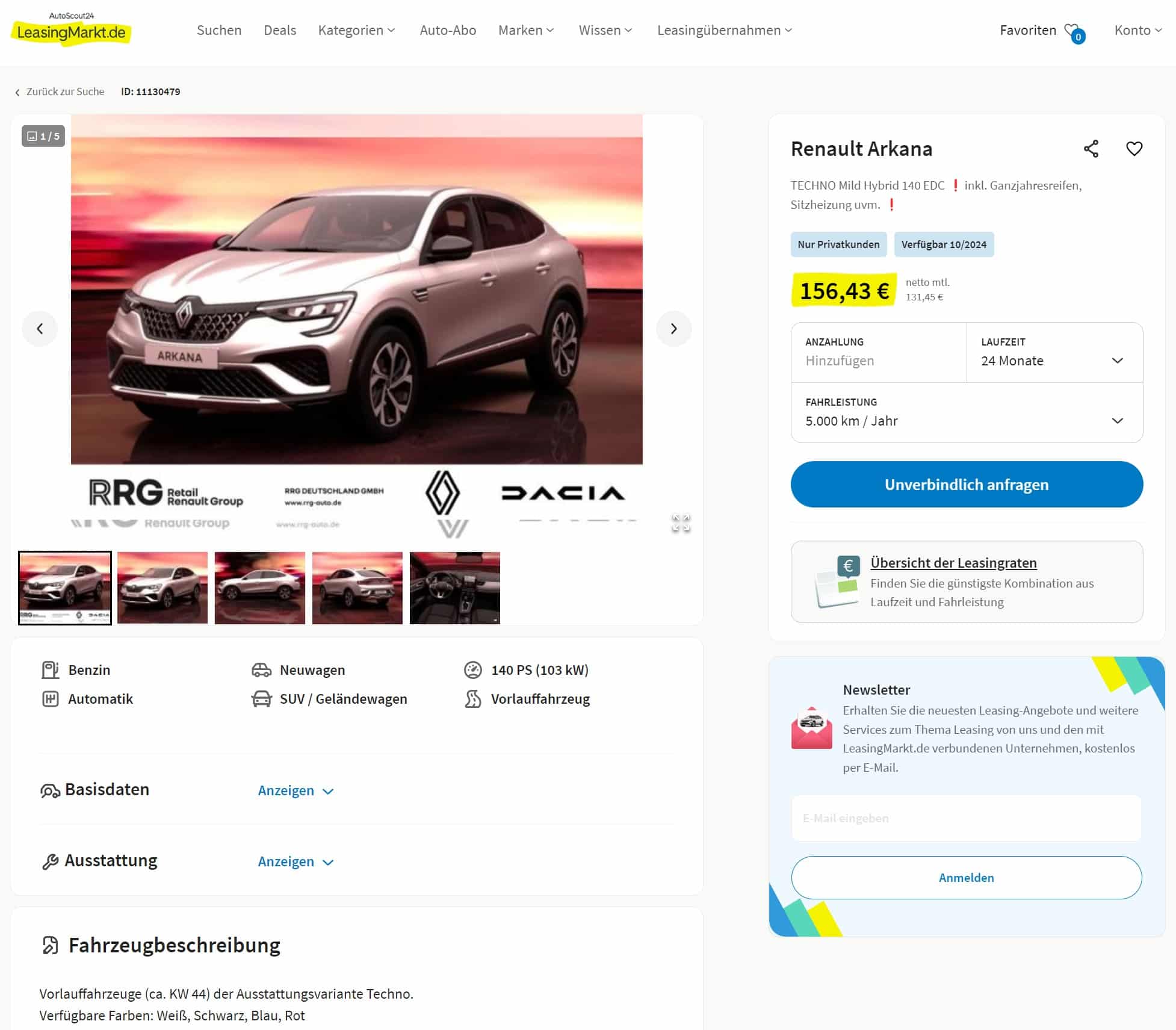Select fourth thumbnail rear view
Image resolution: width=1176 pixels, height=1030 pixels.
pos(357,588)
